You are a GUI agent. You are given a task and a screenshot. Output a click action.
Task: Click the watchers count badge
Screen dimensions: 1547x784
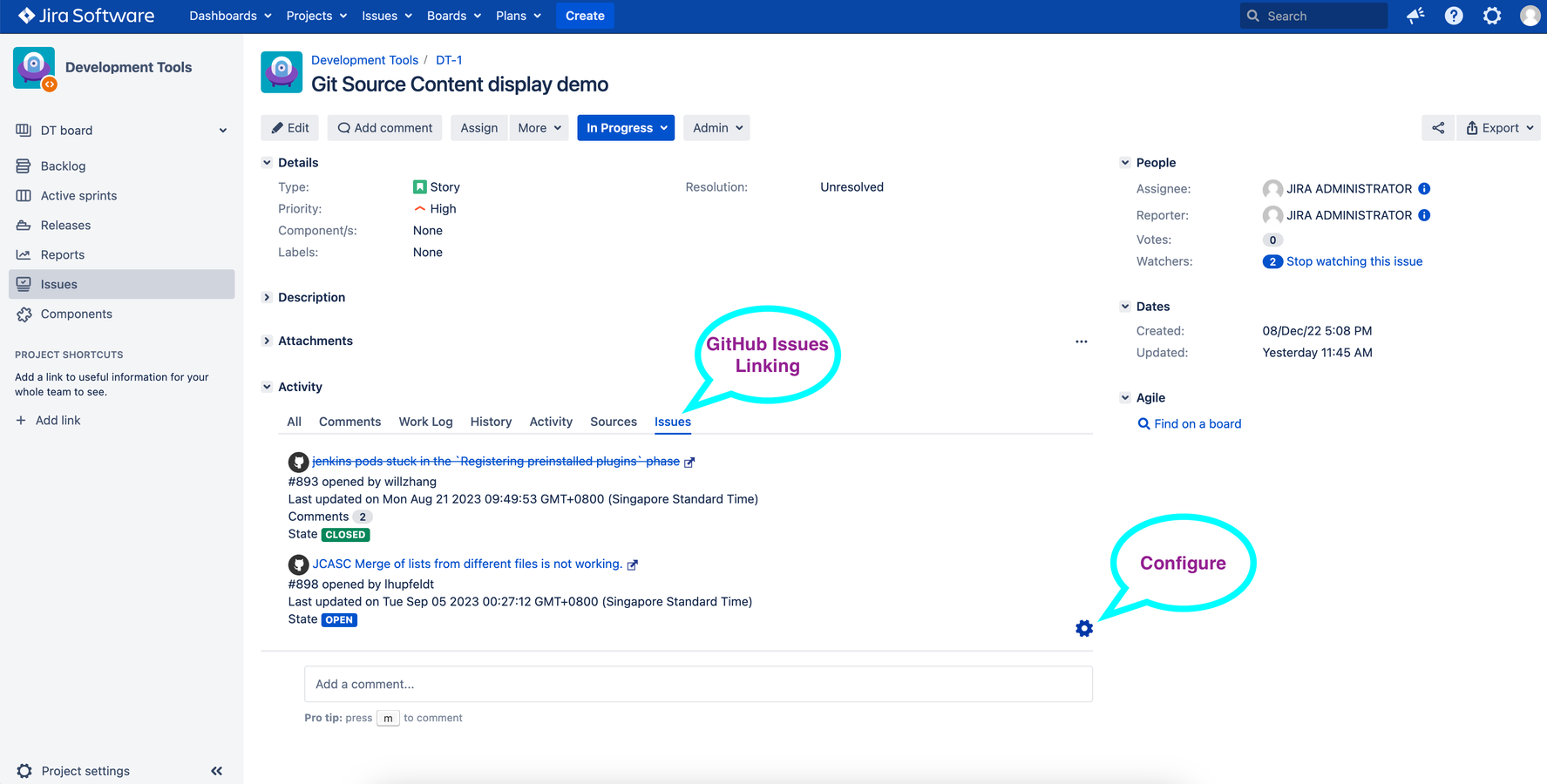click(1272, 261)
